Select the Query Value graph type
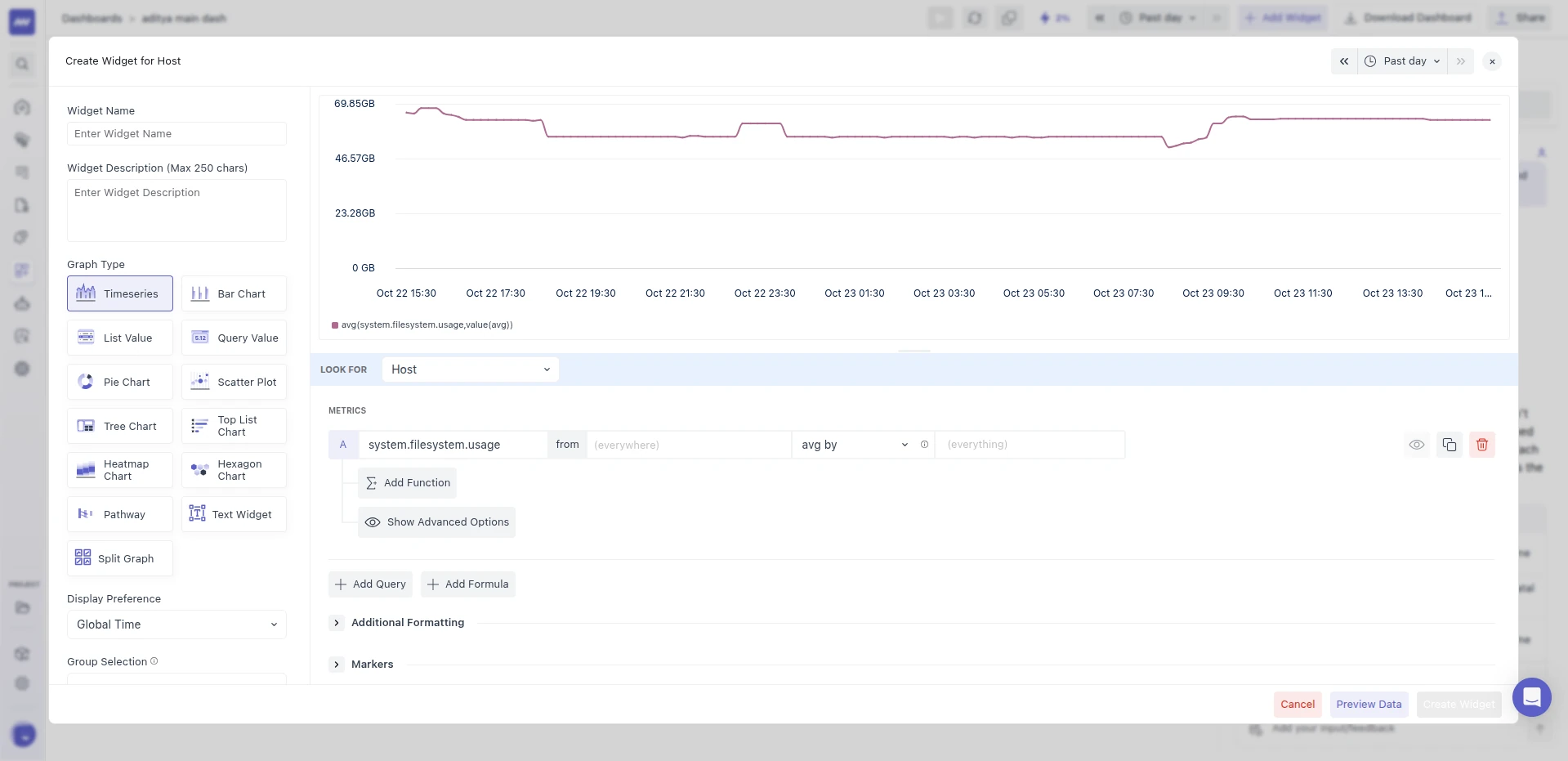1568x761 pixels. pos(234,338)
